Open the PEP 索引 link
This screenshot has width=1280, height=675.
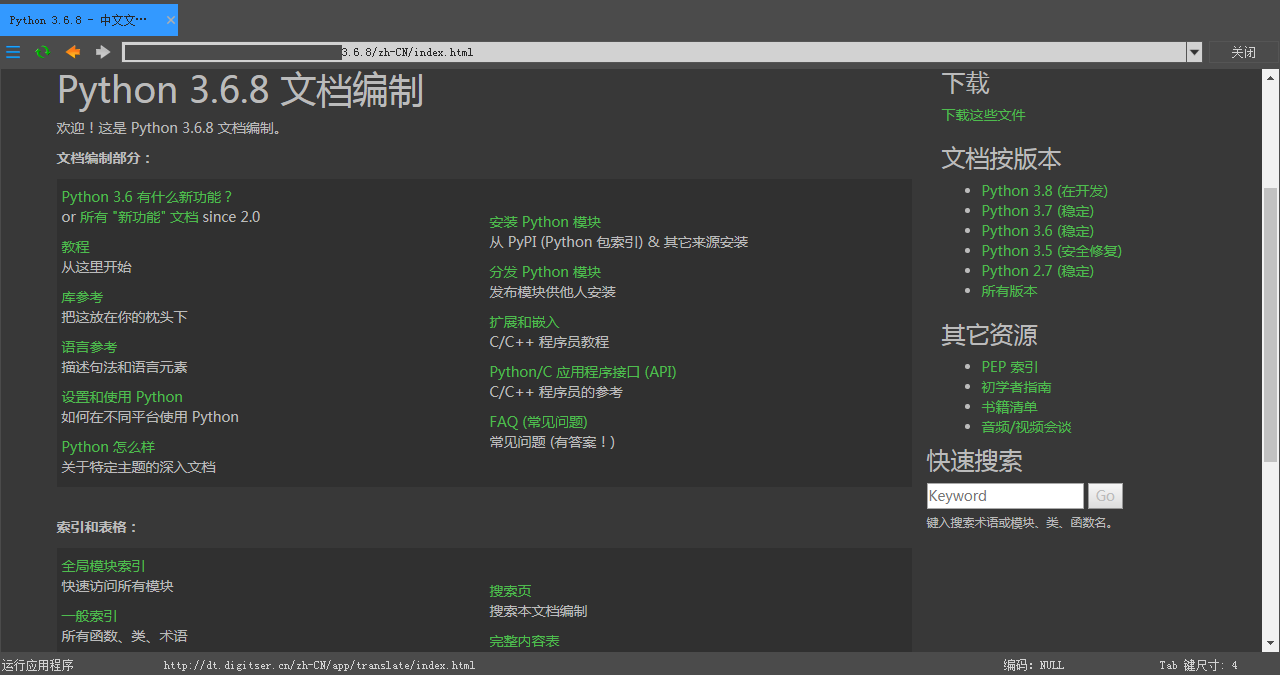coord(1009,366)
